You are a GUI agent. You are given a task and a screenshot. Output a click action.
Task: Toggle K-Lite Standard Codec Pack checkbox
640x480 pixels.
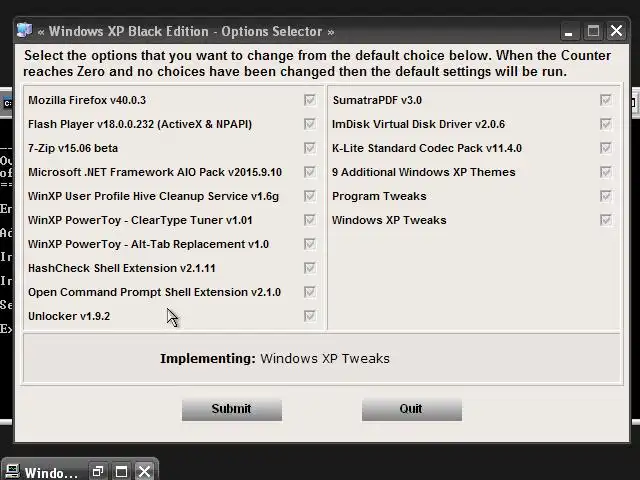(x=606, y=148)
